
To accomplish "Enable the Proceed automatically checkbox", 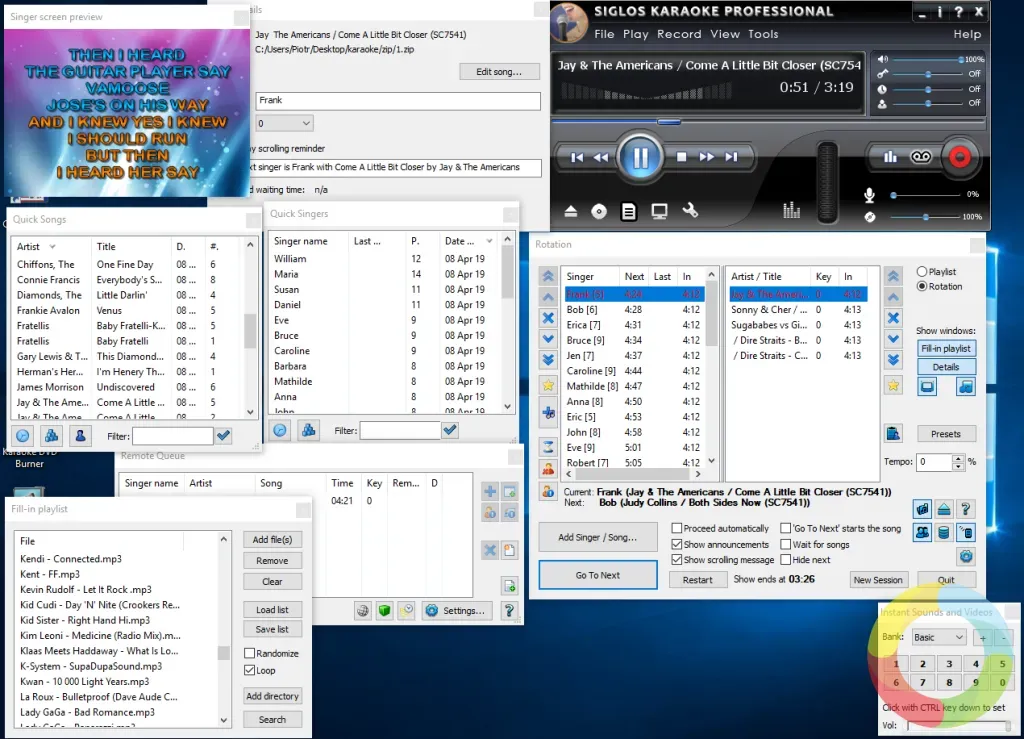I will [x=677, y=528].
